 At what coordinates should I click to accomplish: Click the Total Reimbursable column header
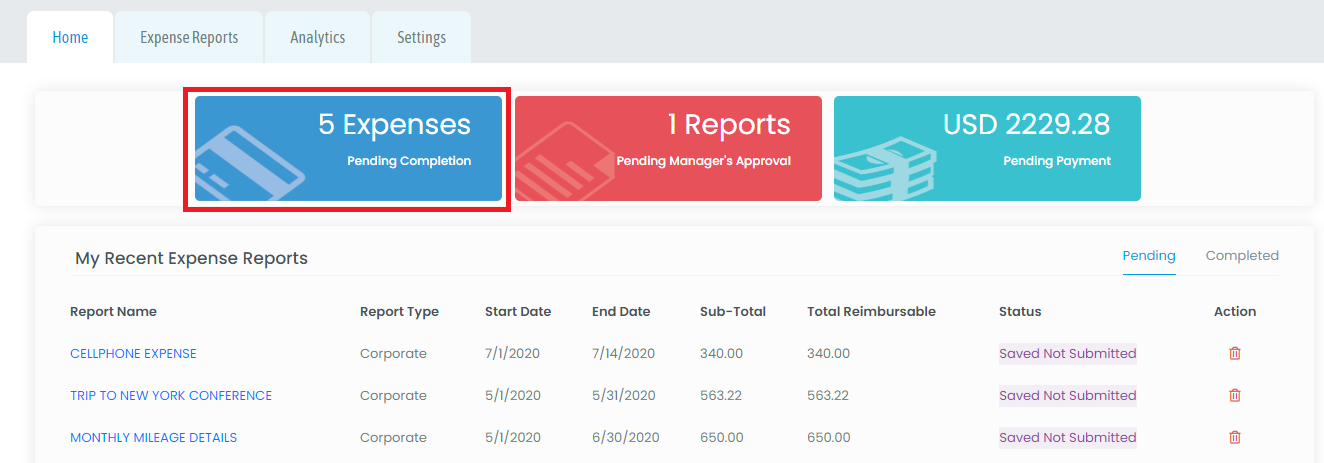[x=871, y=311]
